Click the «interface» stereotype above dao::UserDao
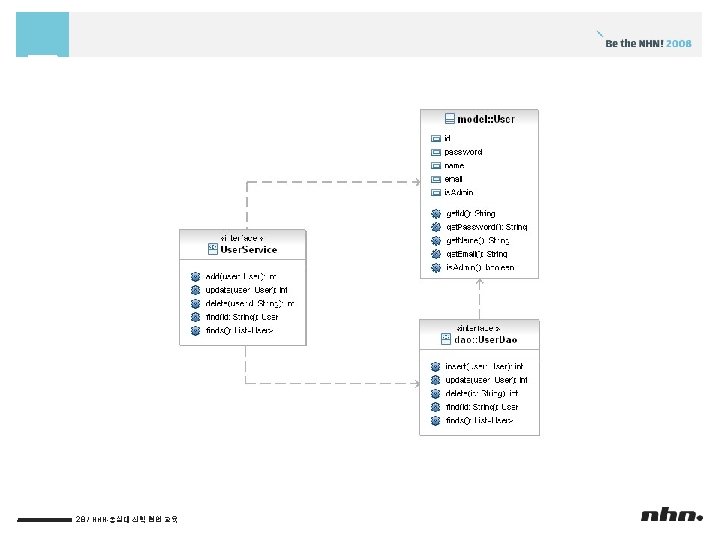This screenshot has height=540, width=720. tap(478, 328)
